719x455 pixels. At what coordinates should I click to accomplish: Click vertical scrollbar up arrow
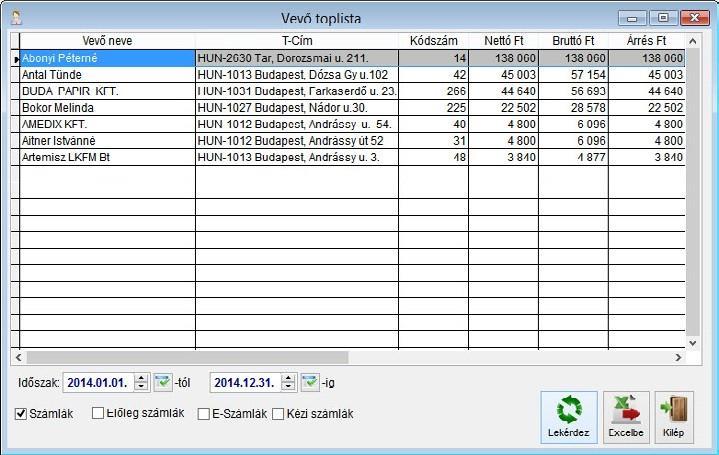coord(693,41)
